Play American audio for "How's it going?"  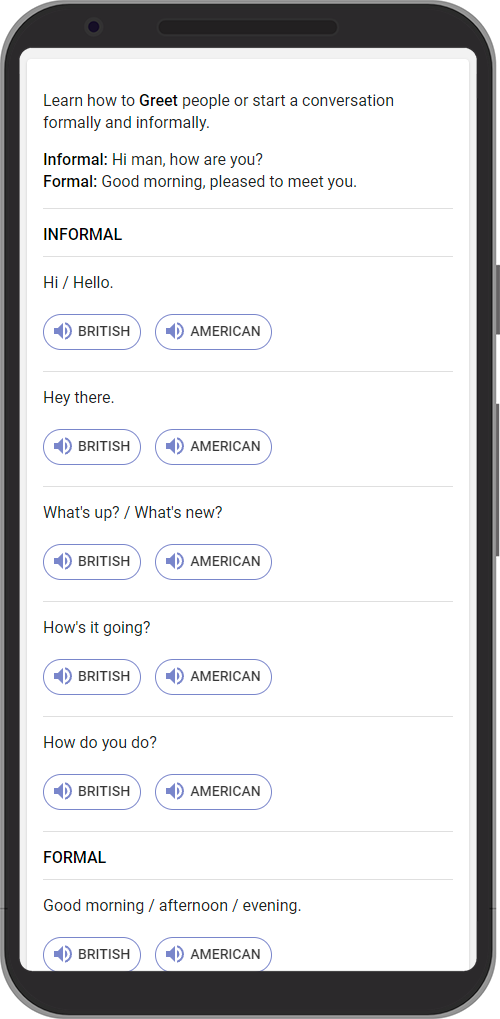[213, 677]
